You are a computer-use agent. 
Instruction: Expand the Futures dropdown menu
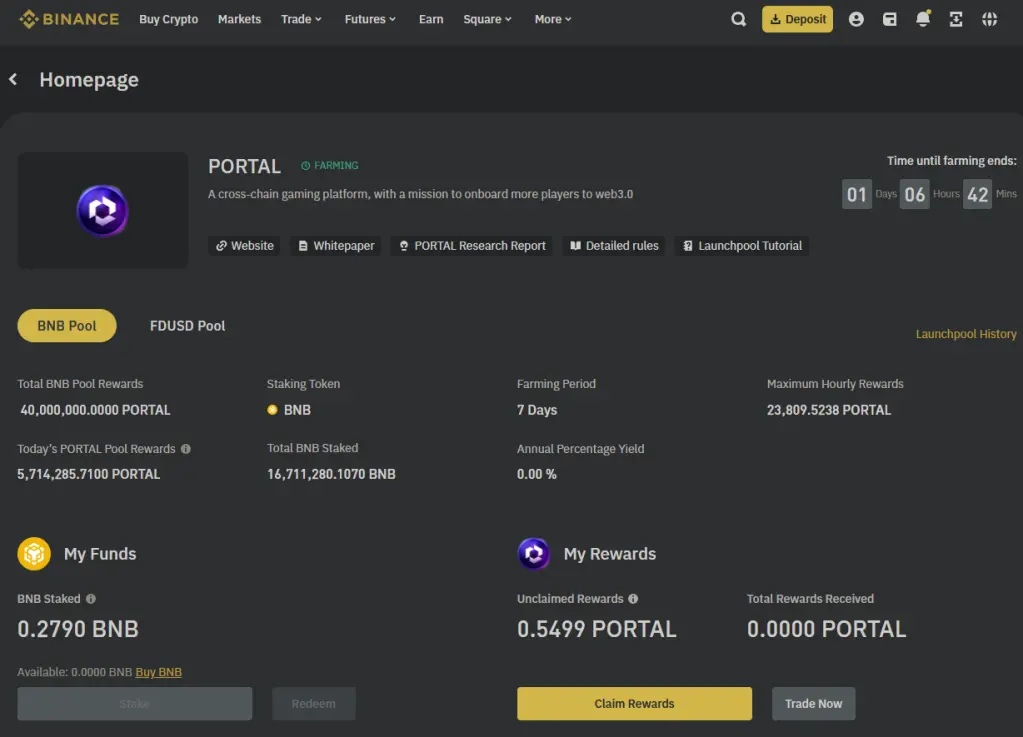tap(370, 20)
